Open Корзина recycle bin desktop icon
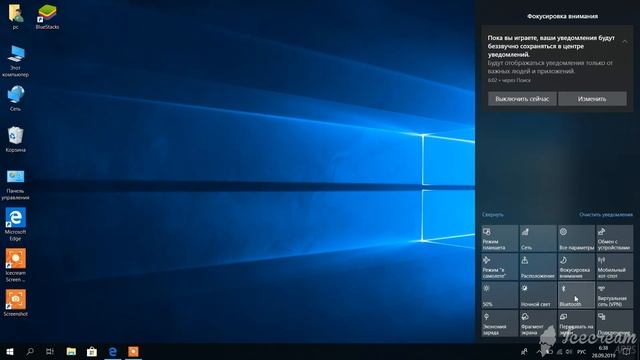Viewport: 640px width, 360px height. click(16, 140)
